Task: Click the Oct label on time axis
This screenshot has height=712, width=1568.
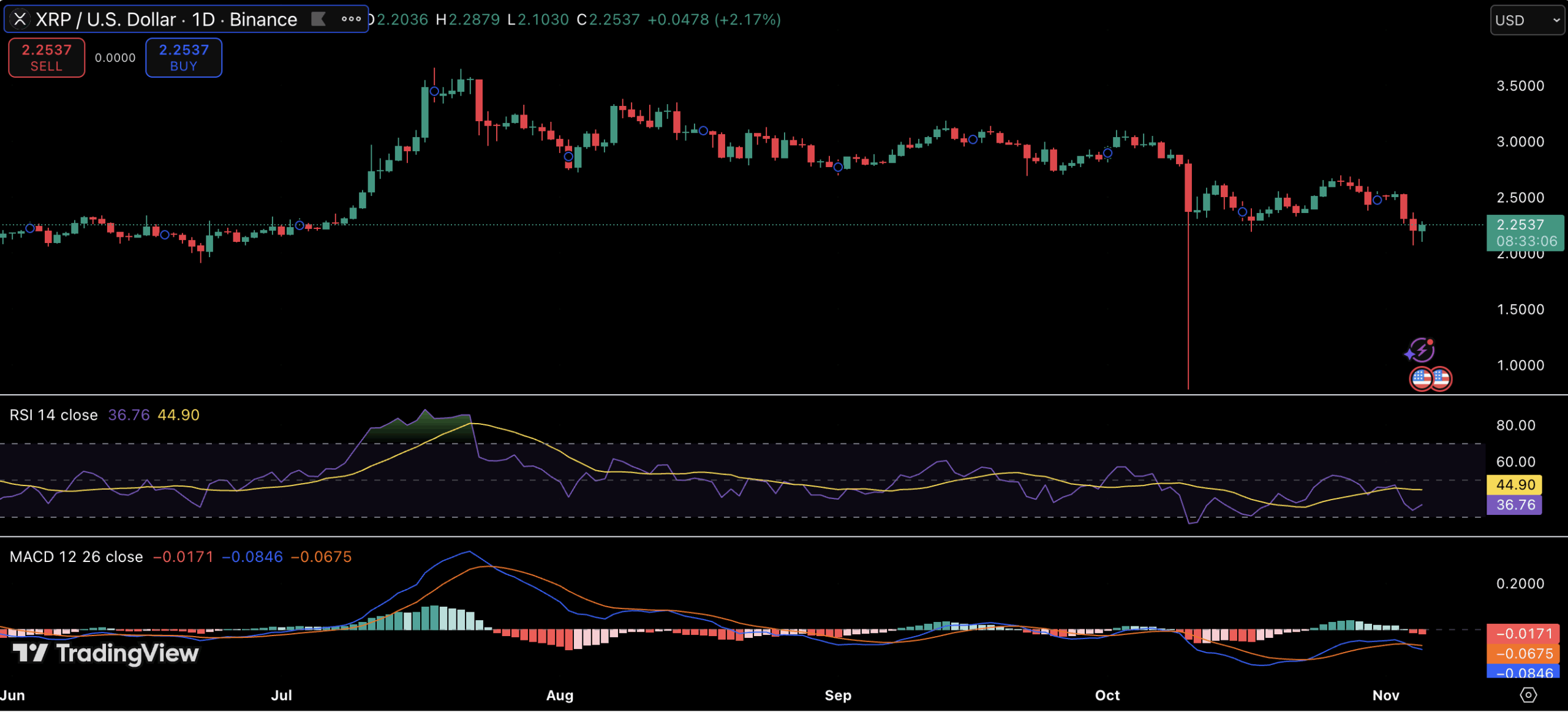Action: tap(1107, 695)
